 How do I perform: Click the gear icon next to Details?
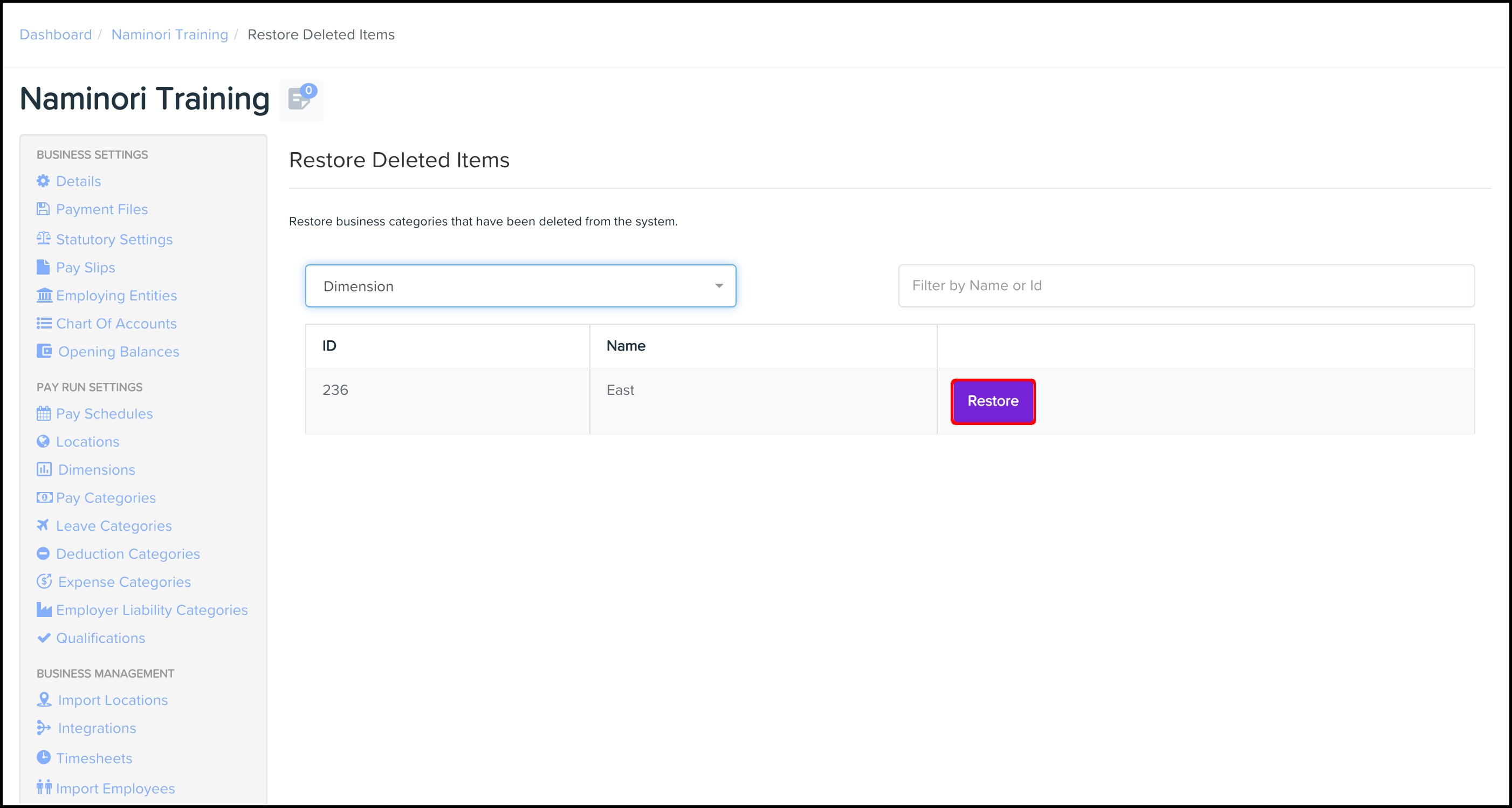pos(43,181)
